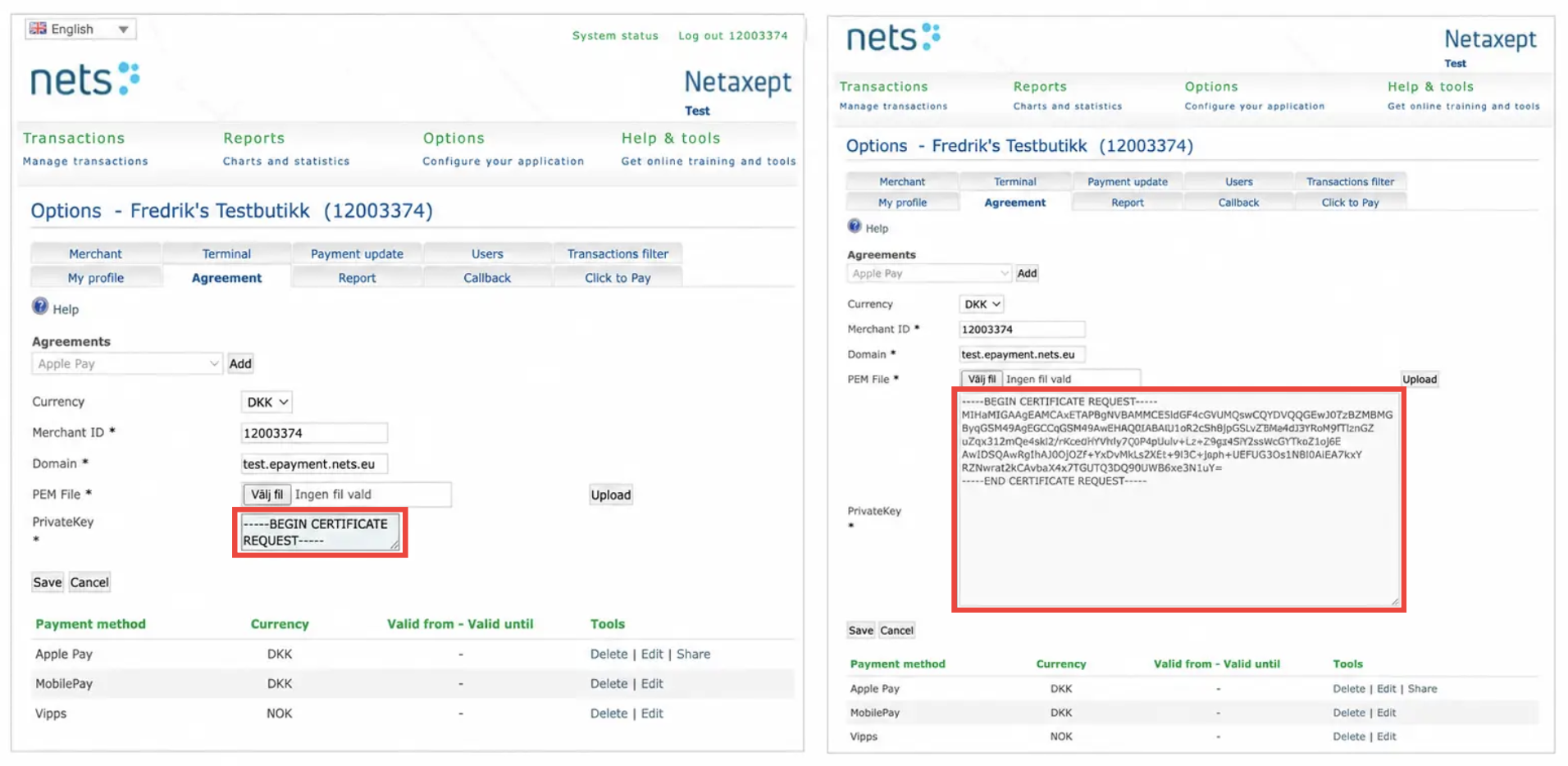1568x766 pixels.
Task: Click Save button in right panel
Action: pyautogui.click(x=860, y=630)
